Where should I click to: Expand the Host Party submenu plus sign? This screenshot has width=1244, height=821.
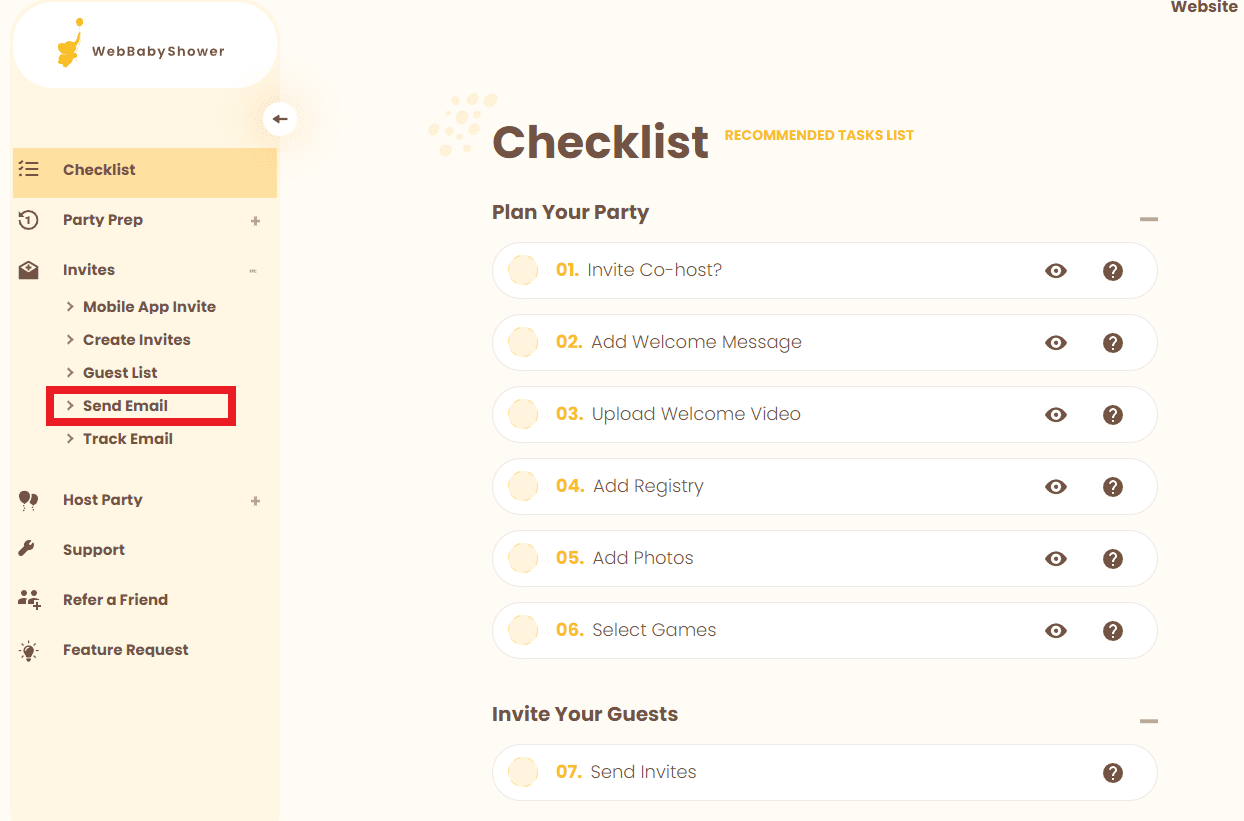point(255,500)
